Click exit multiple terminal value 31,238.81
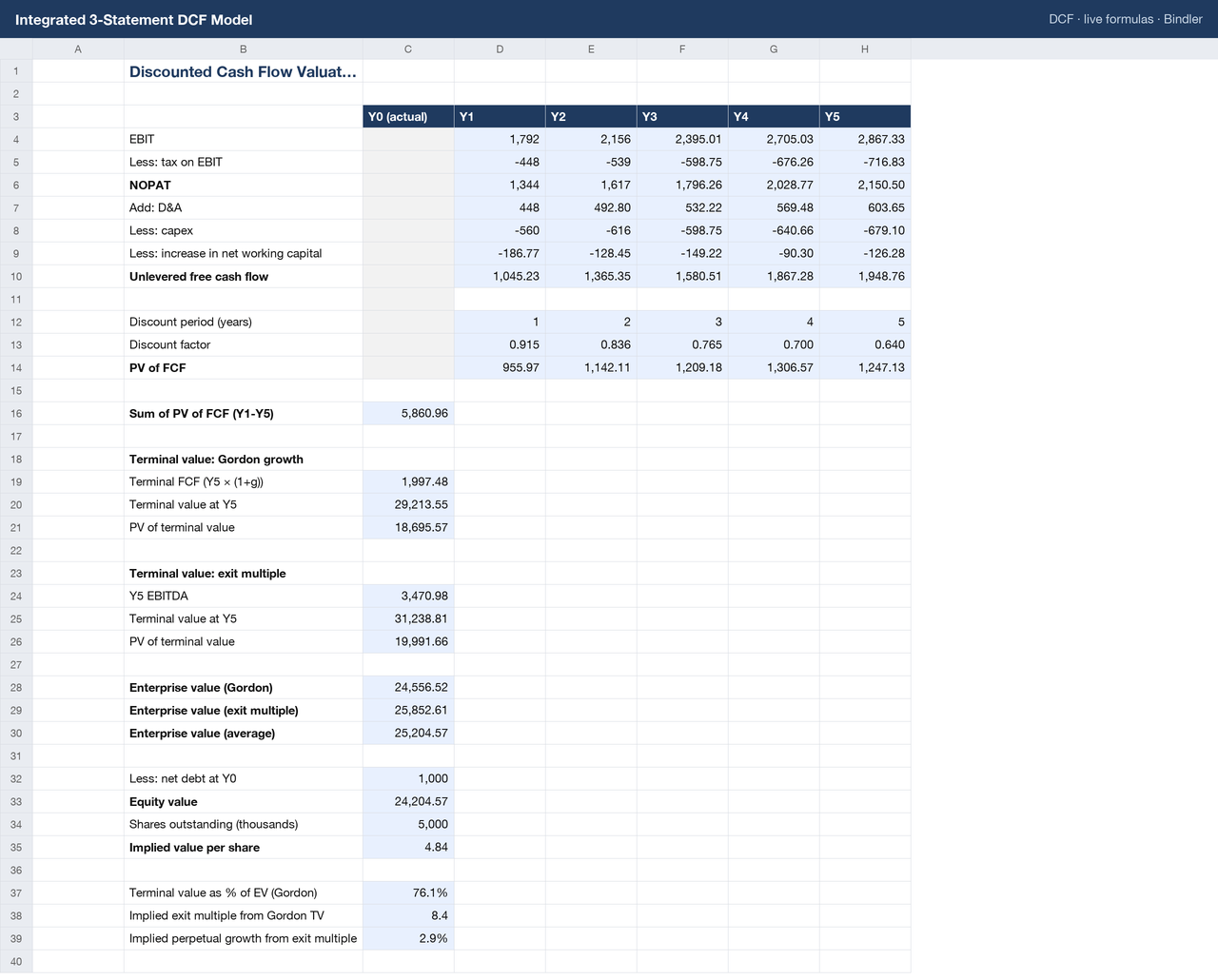Image resolution: width=1218 pixels, height=980 pixels. click(408, 619)
